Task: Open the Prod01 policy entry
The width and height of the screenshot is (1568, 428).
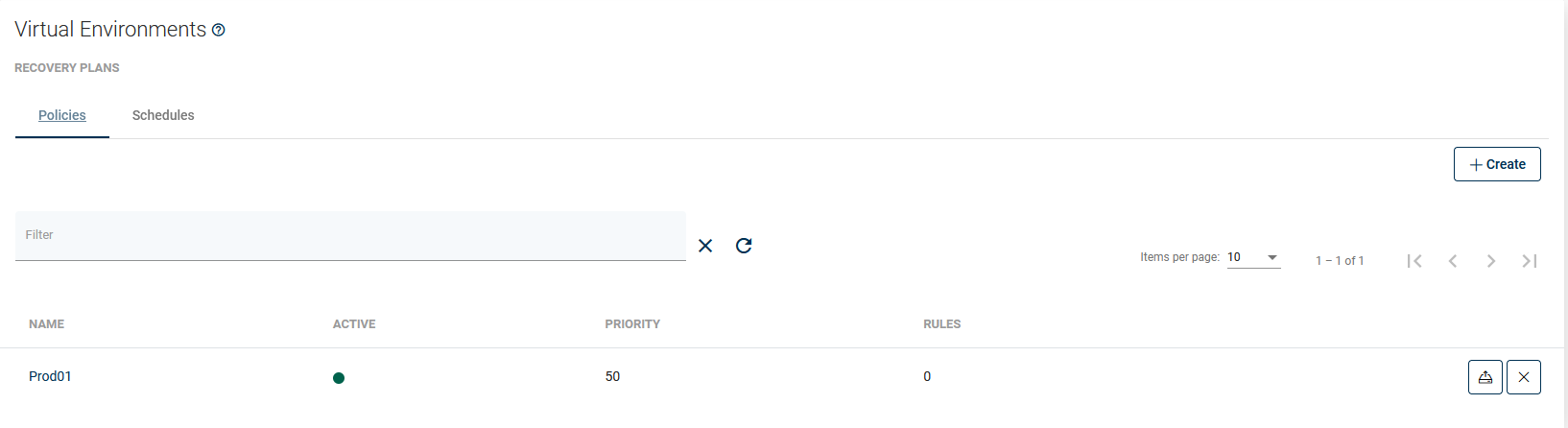Action: click(50, 376)
